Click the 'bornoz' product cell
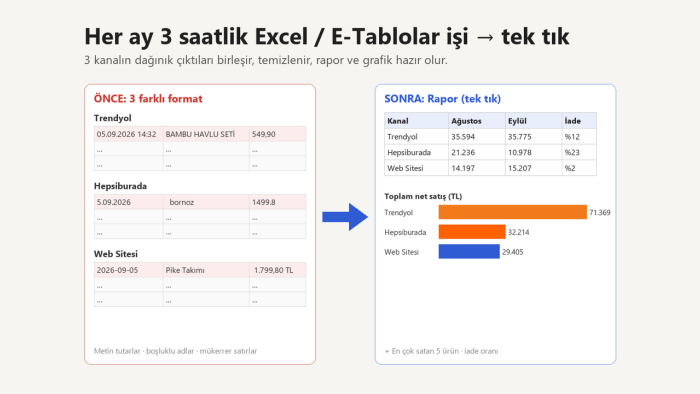The width and height of the screenshot is (700, 394). 206,202
